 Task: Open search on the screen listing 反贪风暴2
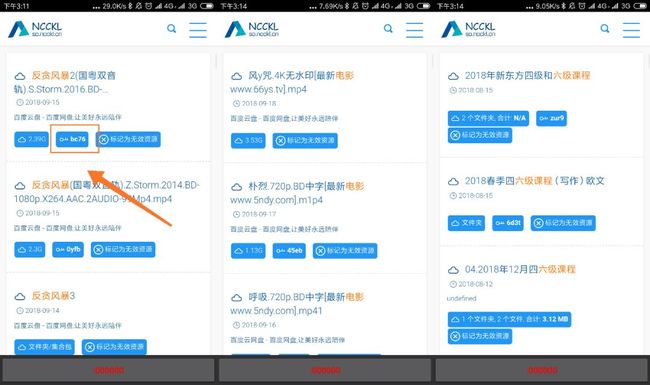pyautogui.click(x=171, y=29)
